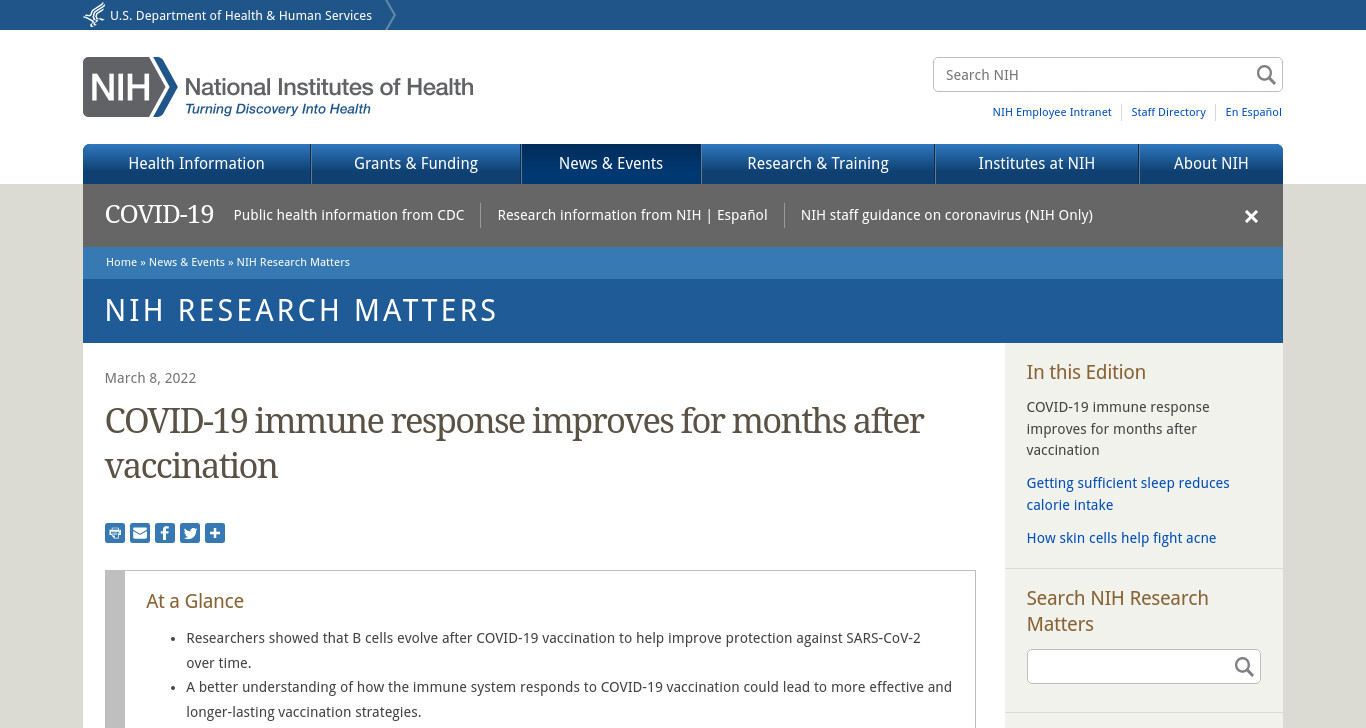This screenshot has width=1366, height=728.
Task: Open NIH staff guidance on coronavirus link
Action: click(947, 215)
